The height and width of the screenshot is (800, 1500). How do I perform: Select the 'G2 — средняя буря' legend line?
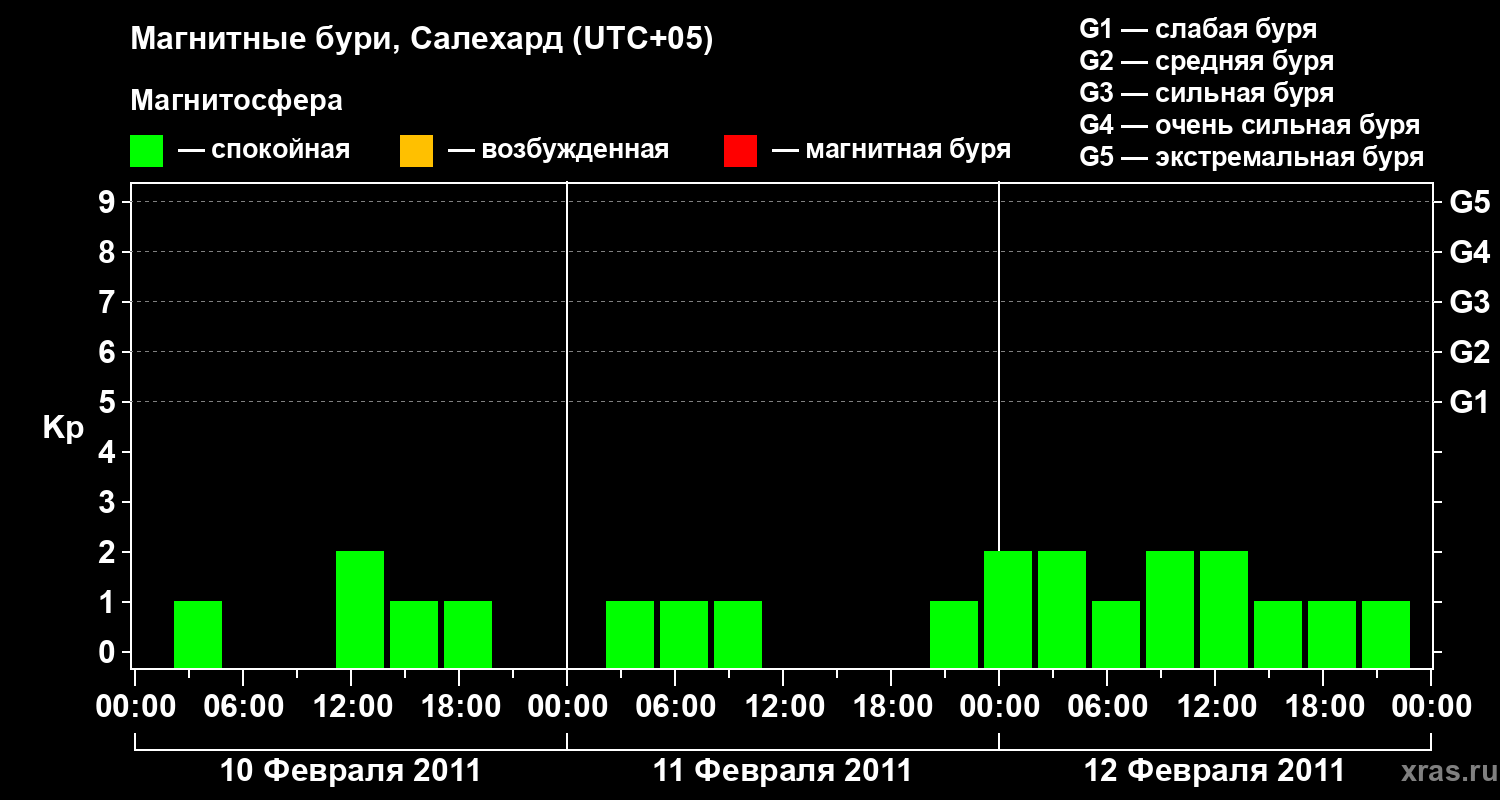(1207, 61)
